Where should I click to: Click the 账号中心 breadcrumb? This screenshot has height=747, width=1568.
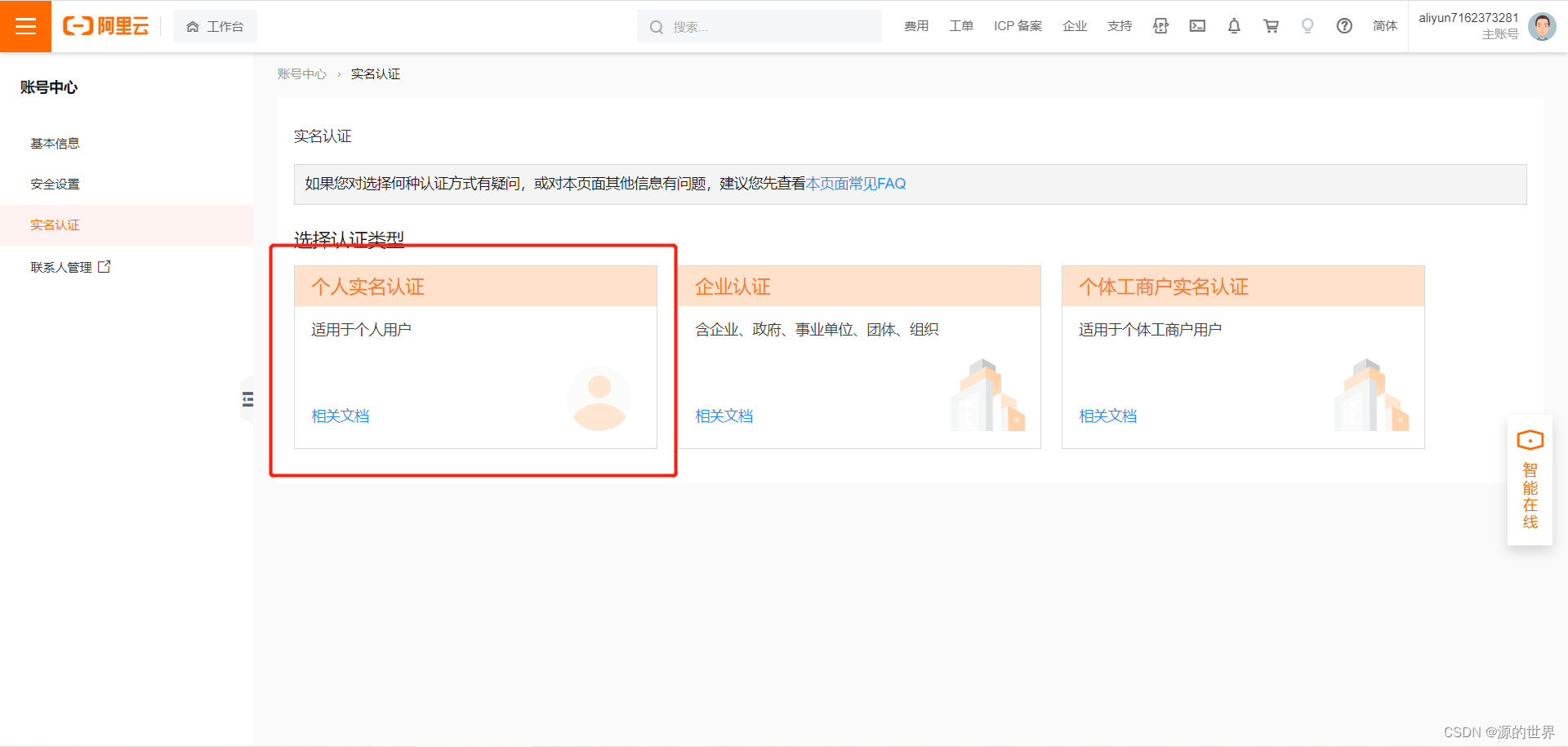pos(301,74)
